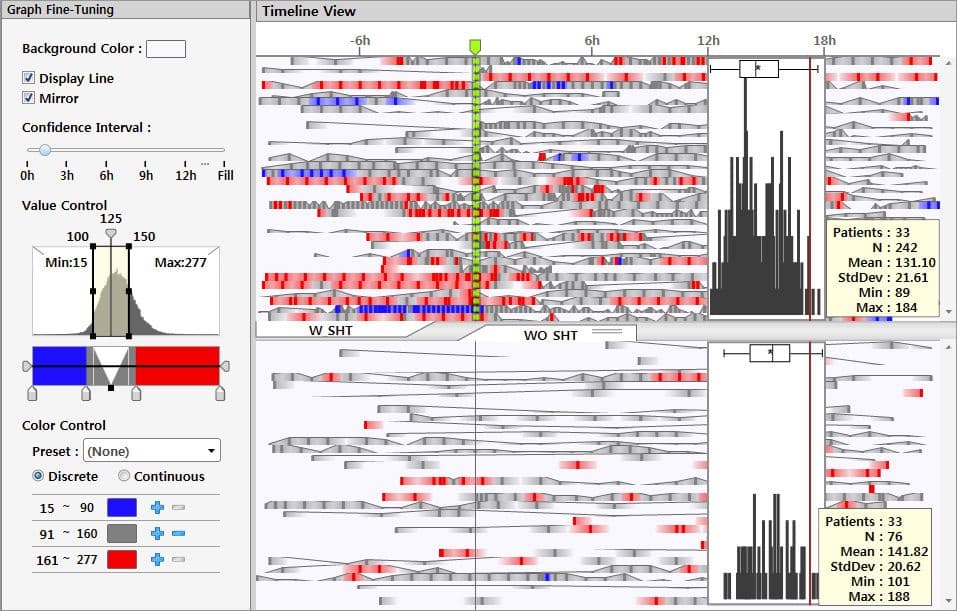The width and height of the screenshot is (957, 611).
Task: Switch to the W SHT tab
Action: click(330, 331)
